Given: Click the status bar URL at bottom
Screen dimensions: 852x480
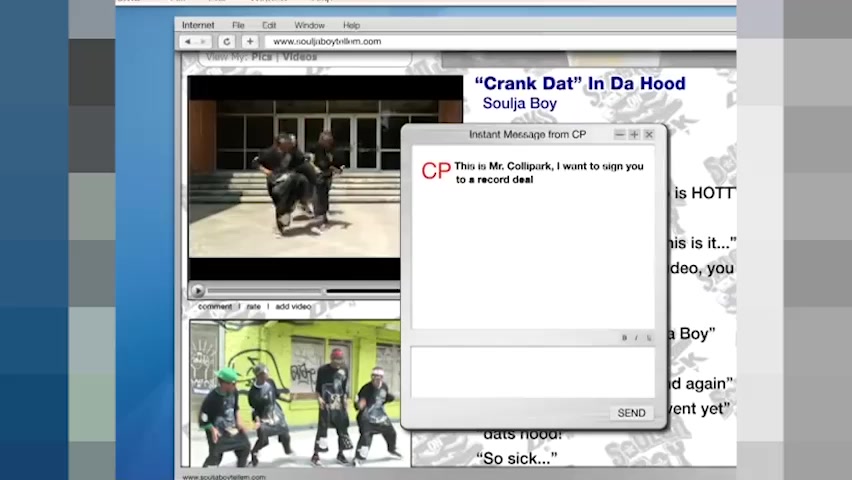Looking at the screenshot, I should 224,477.
